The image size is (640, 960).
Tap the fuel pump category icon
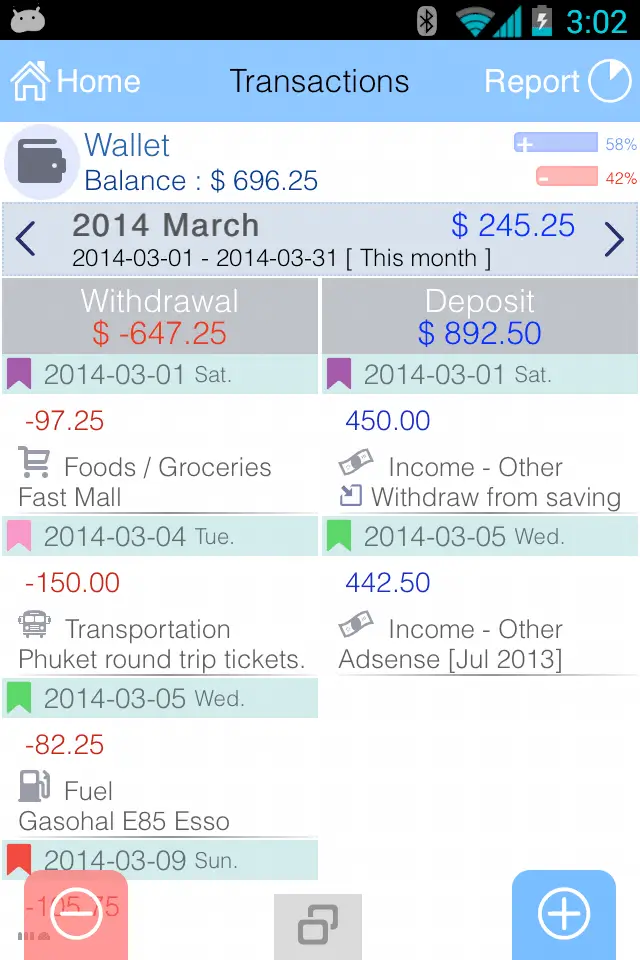(x=35, y=787)
